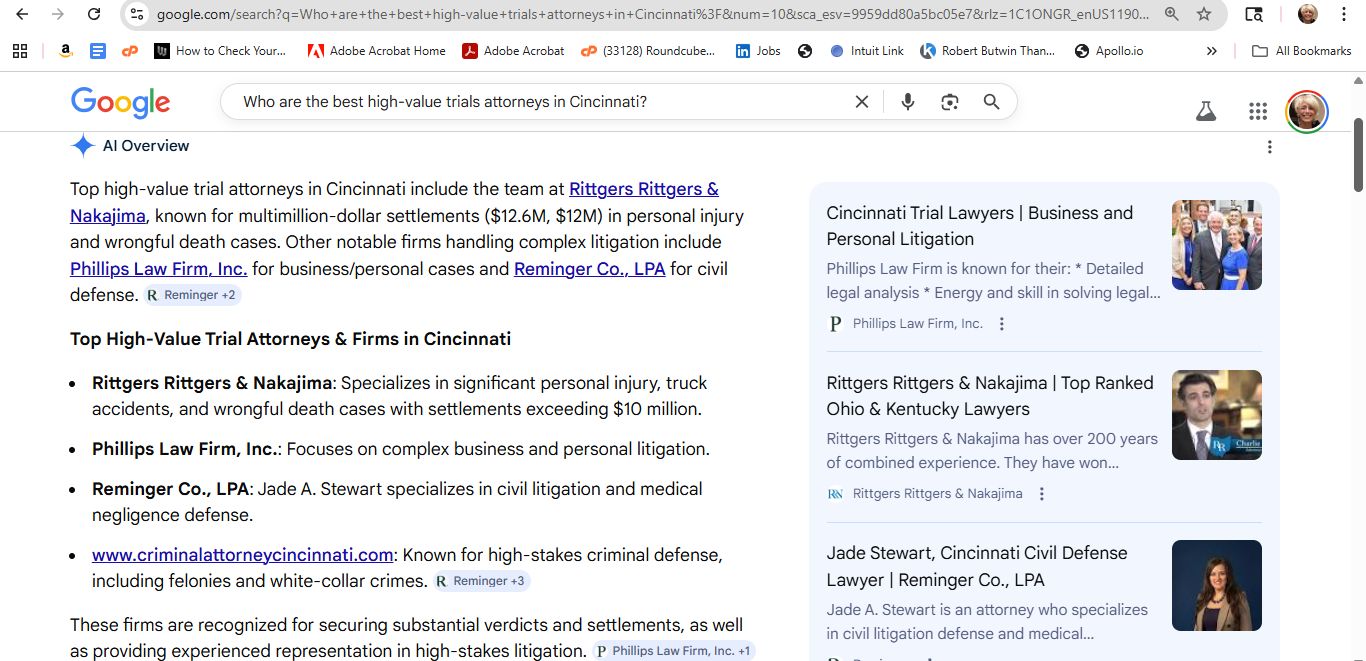This screenshot has width=1366, height=661.
Task: Submit search with the magnifier icon
Action: 991,101
